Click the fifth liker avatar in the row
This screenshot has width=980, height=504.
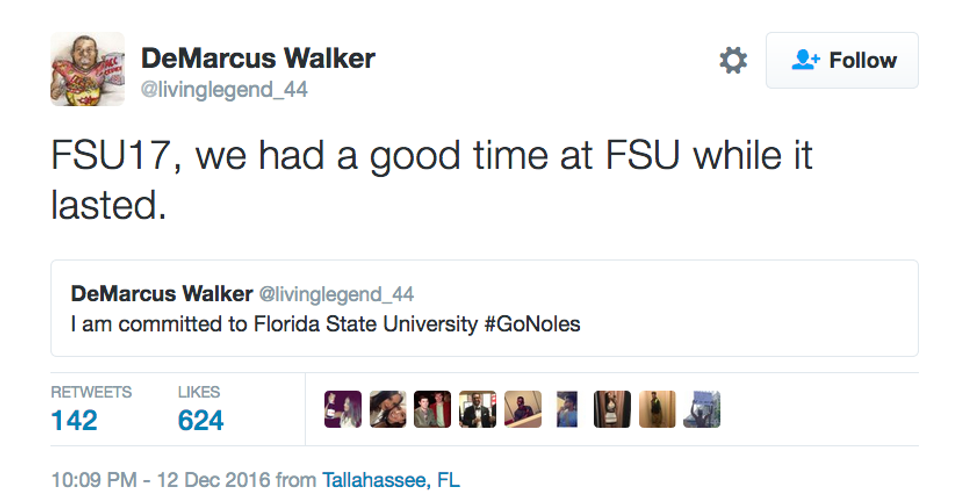tap(523, 409)
